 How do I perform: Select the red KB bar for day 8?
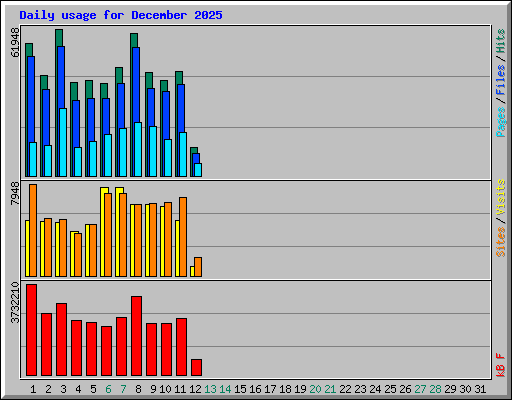[136, 336]
